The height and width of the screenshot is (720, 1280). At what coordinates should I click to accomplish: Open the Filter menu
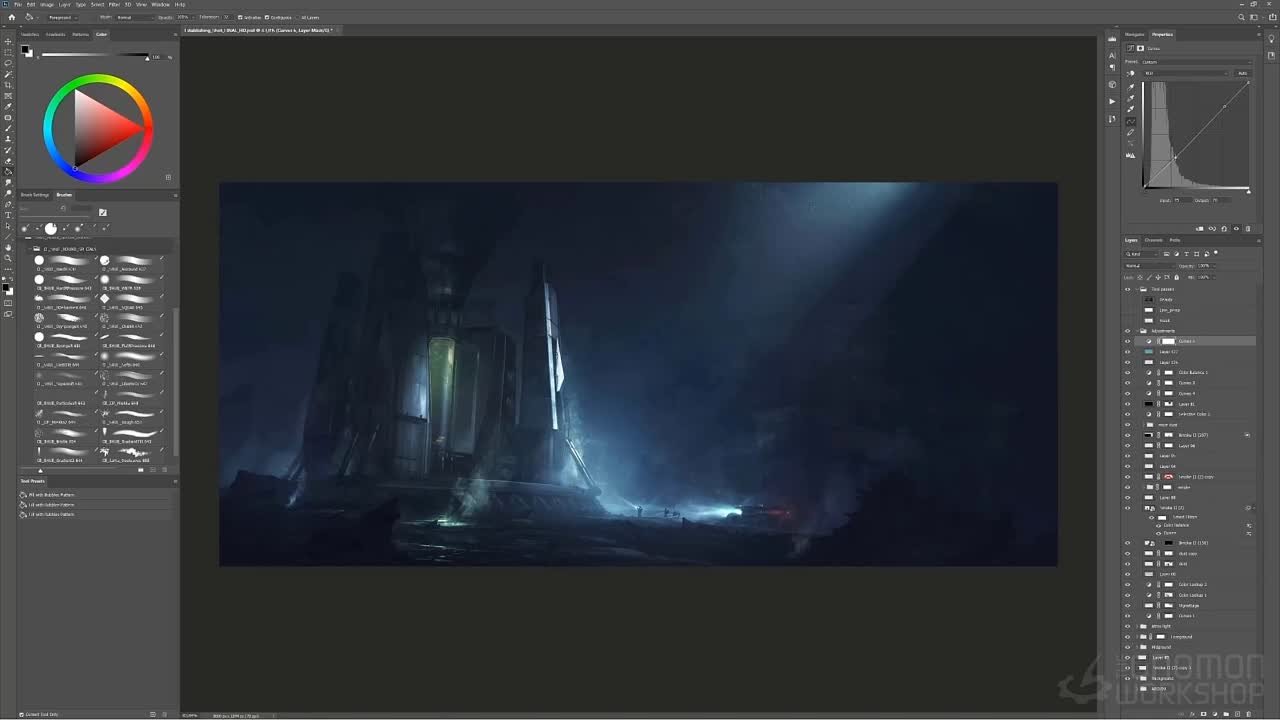(x=114, y=4)
